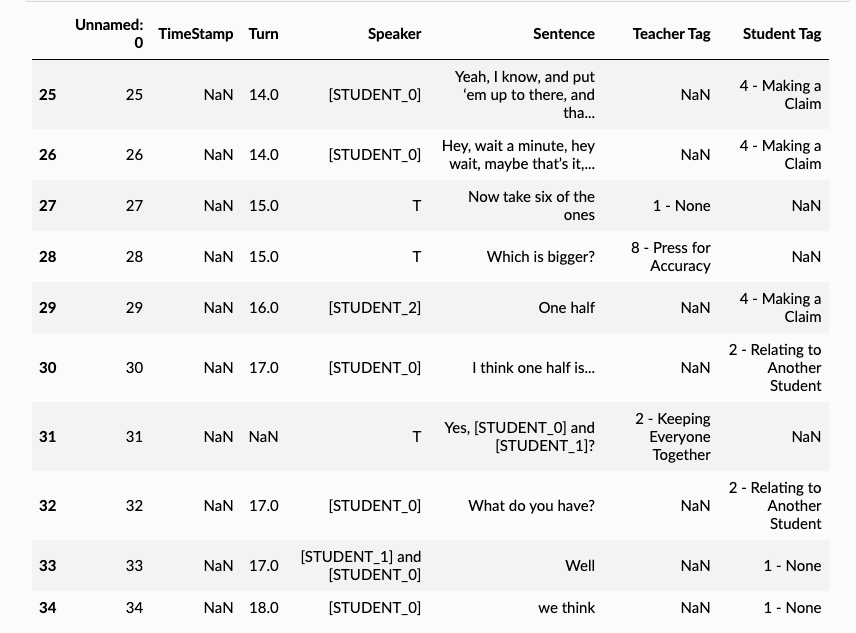This screenshot has height=633, width=856.
Task: Select row index 31
Action: point(48,437)
